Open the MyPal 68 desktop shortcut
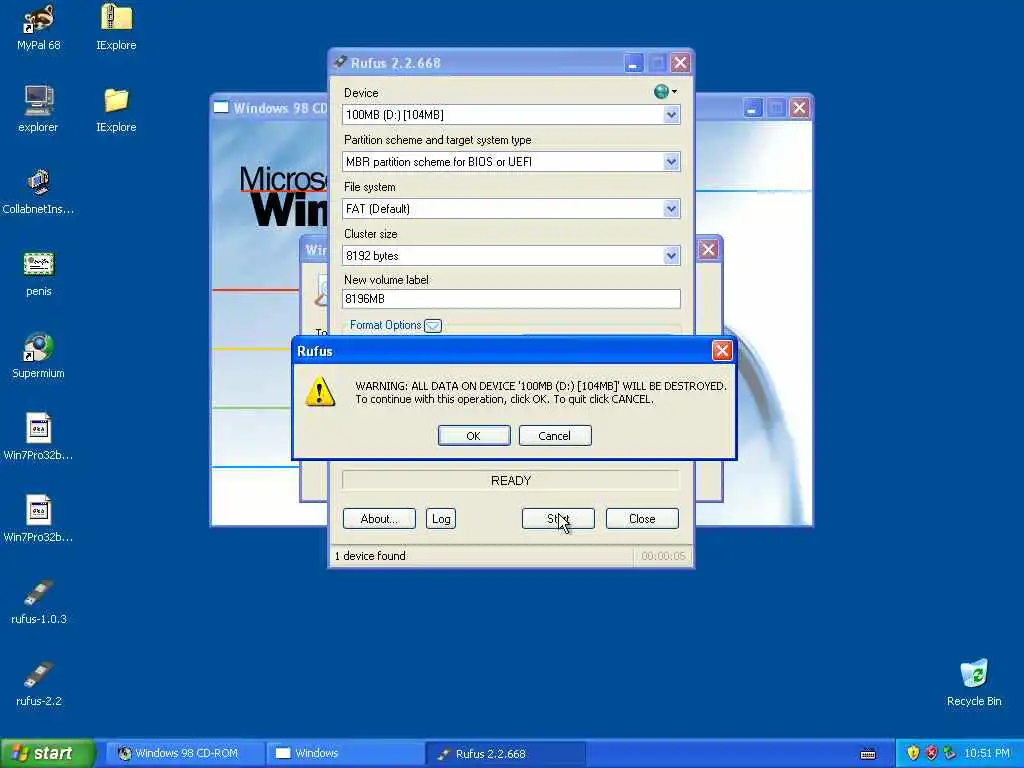 pyautogui.click(x=39, y=19)
